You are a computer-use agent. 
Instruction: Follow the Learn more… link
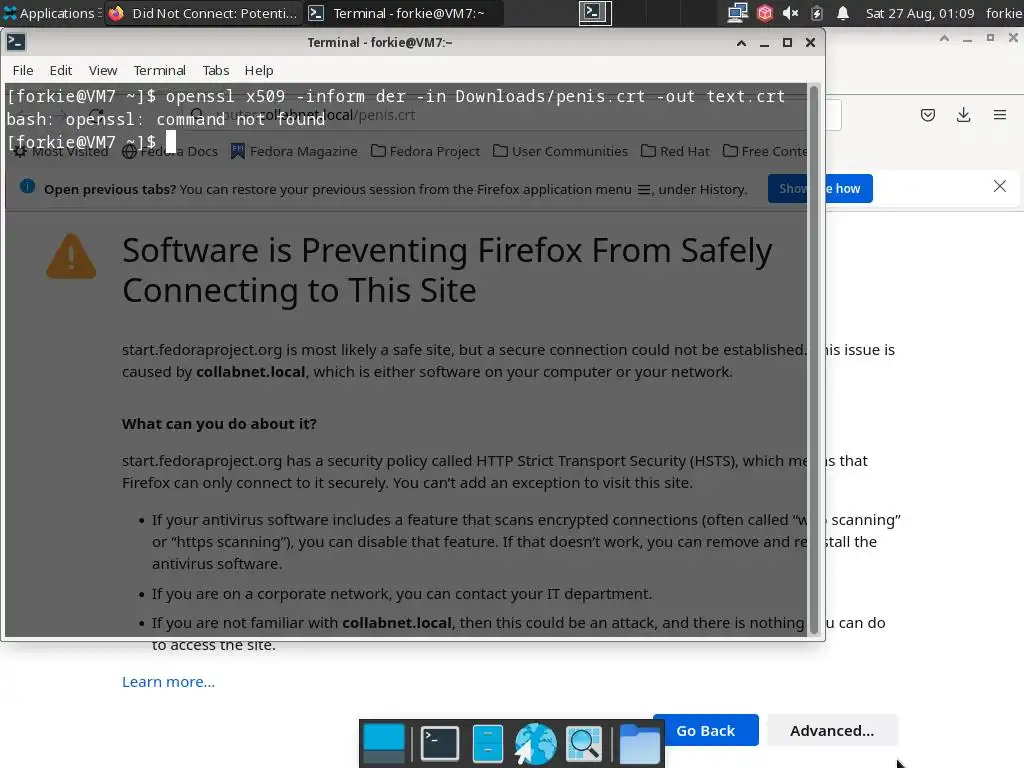coord(168,682)
